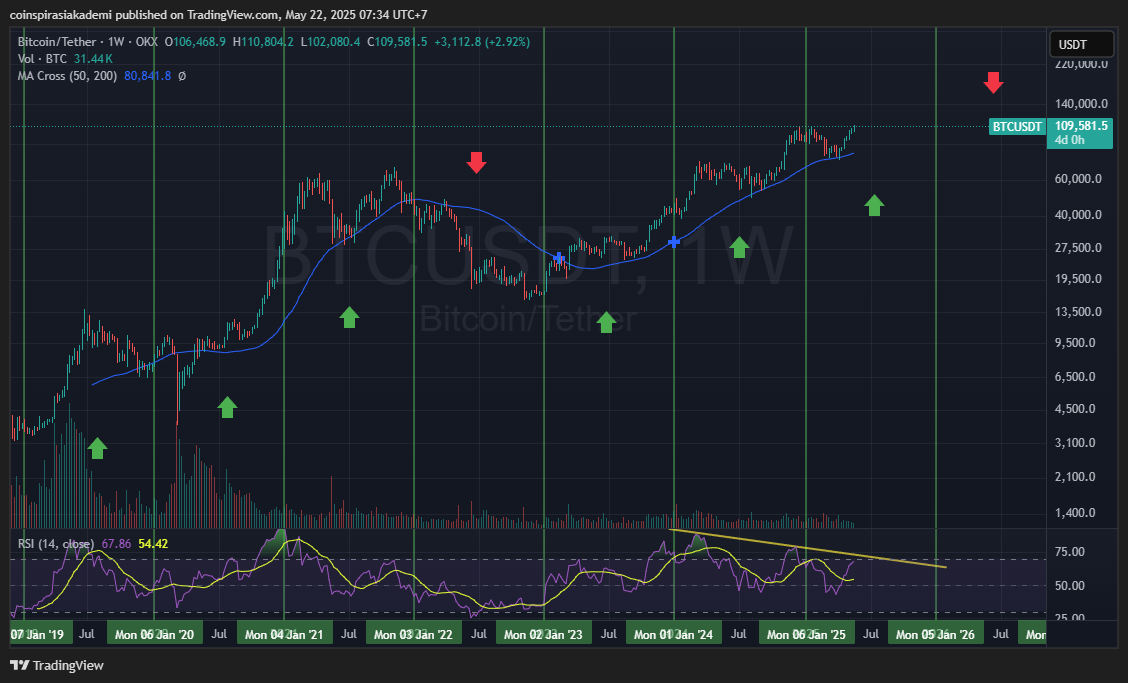Viewport: 1128px width, 683px height.
Task: Click the BTCUSDT price flag on the scale
Action: [x=1017, y=127]
